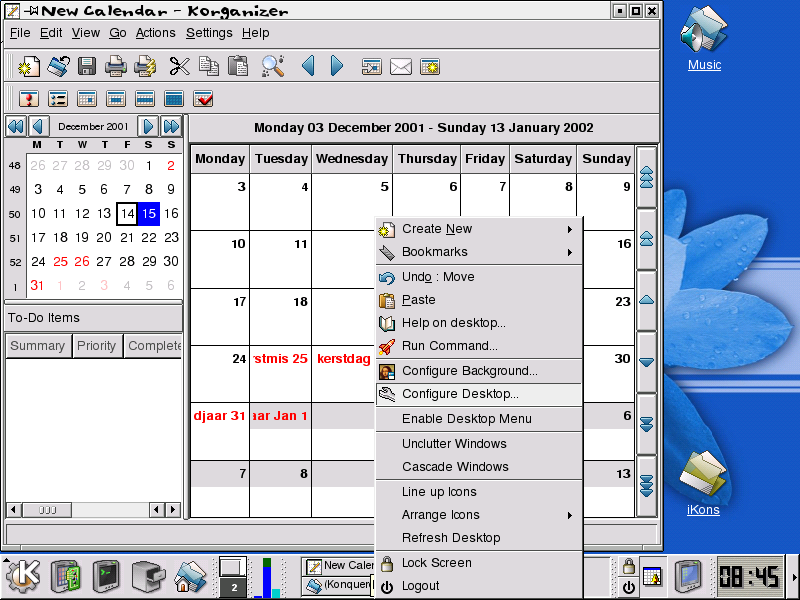The height and width of the screenshot is (600, 800).
Task: Choose Configure Background... menu entry
Action: tap(479, 371)
